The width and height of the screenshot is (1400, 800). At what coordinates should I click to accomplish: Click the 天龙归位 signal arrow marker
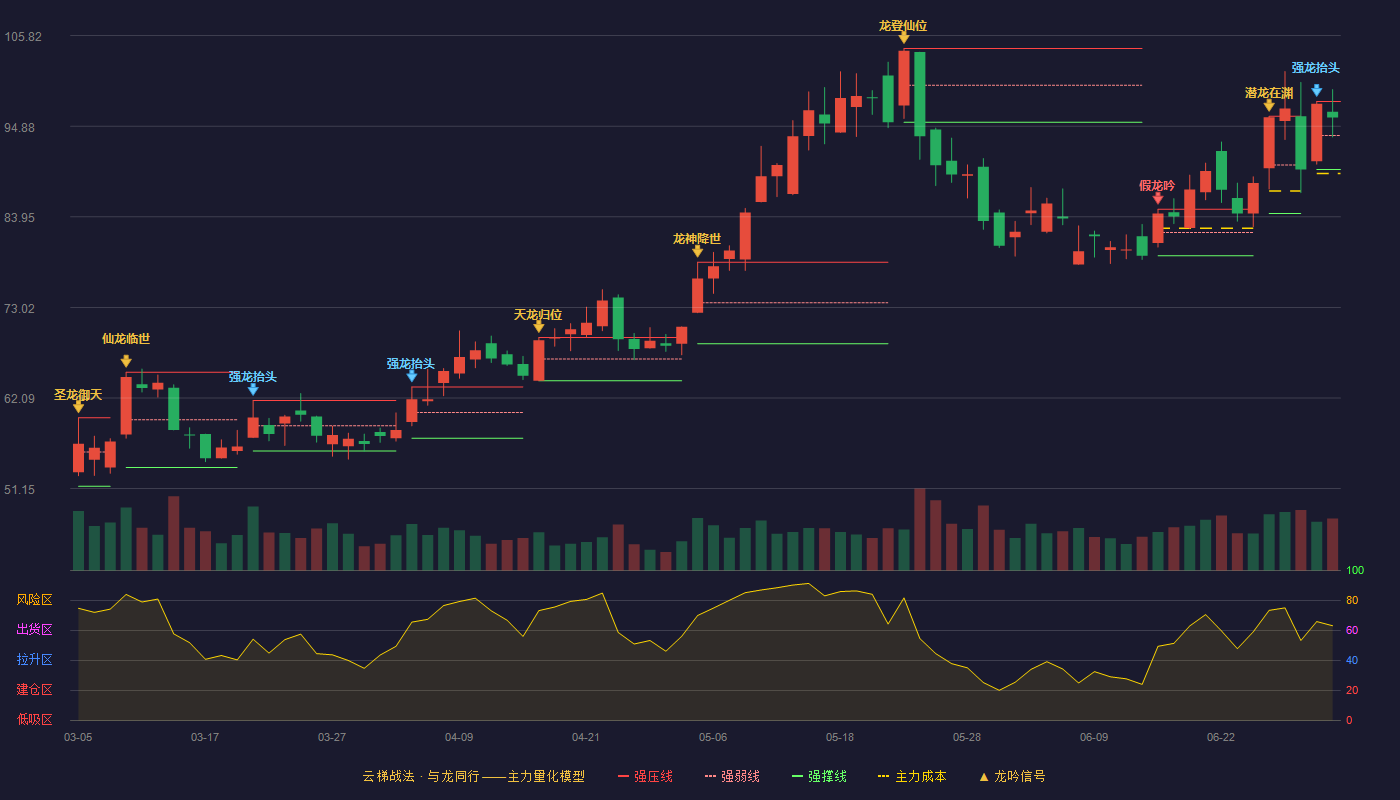(x=539, y=327)
